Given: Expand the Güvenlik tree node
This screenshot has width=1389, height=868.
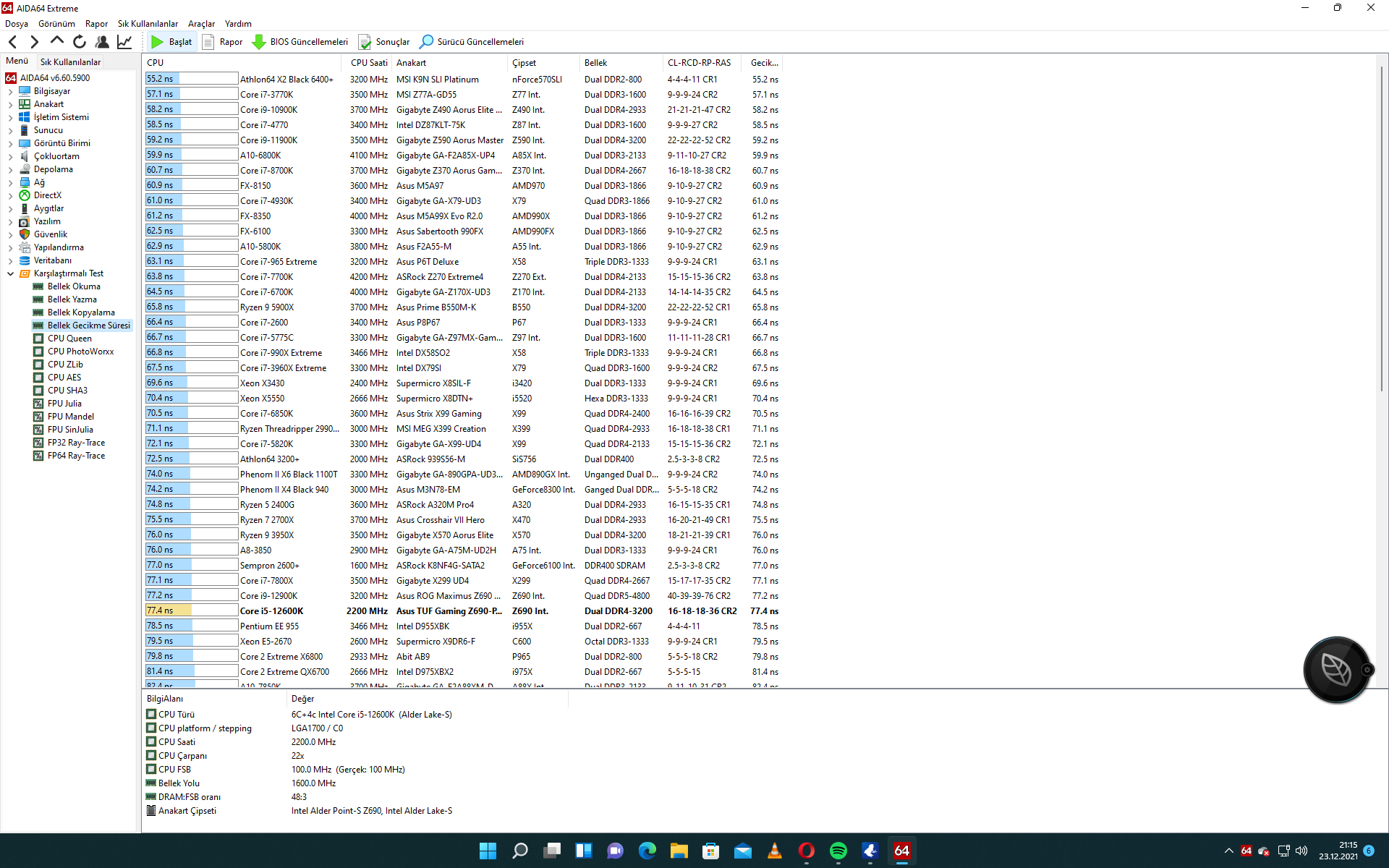Looking at the screenshot, I should click(10, 235).
